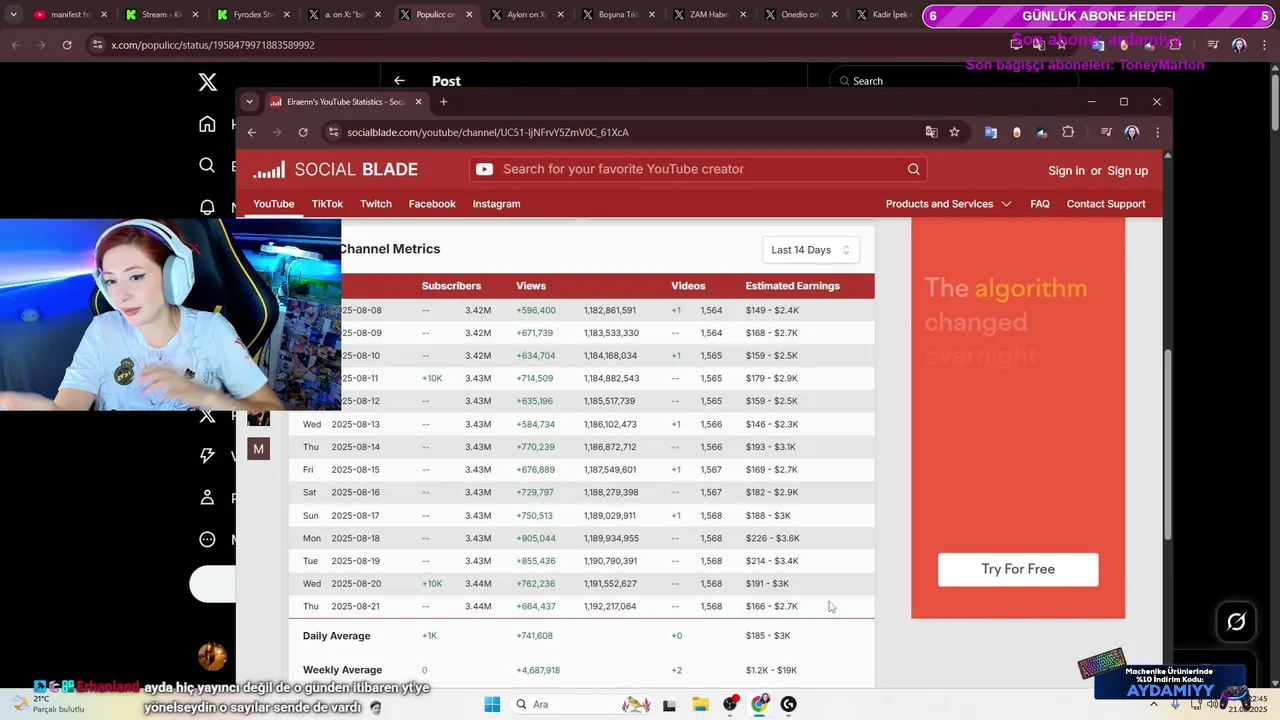The width and height of the screenshot is (1280, 720).
Task: Click the Estimated Earnings column header
Action: pyautogui.click(x=792, y=286)
